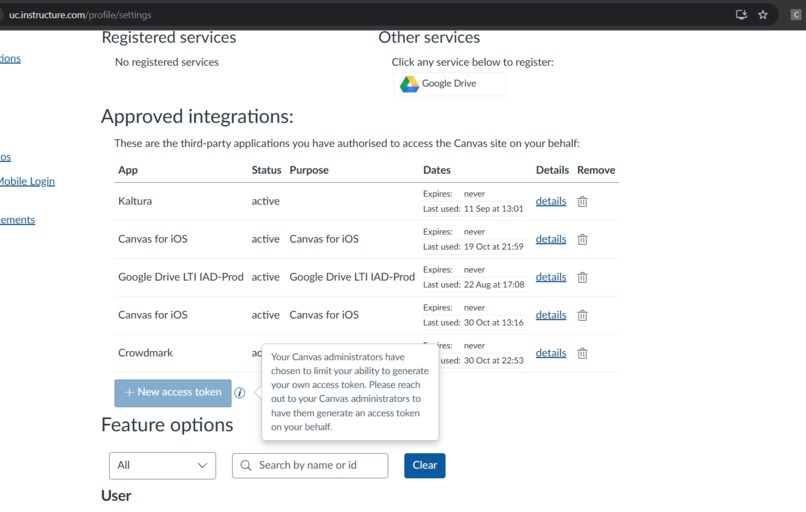Click the install app icon in address bar
Image resolution: width=806 pixels, height=512 pixels.
pos(741,15)
